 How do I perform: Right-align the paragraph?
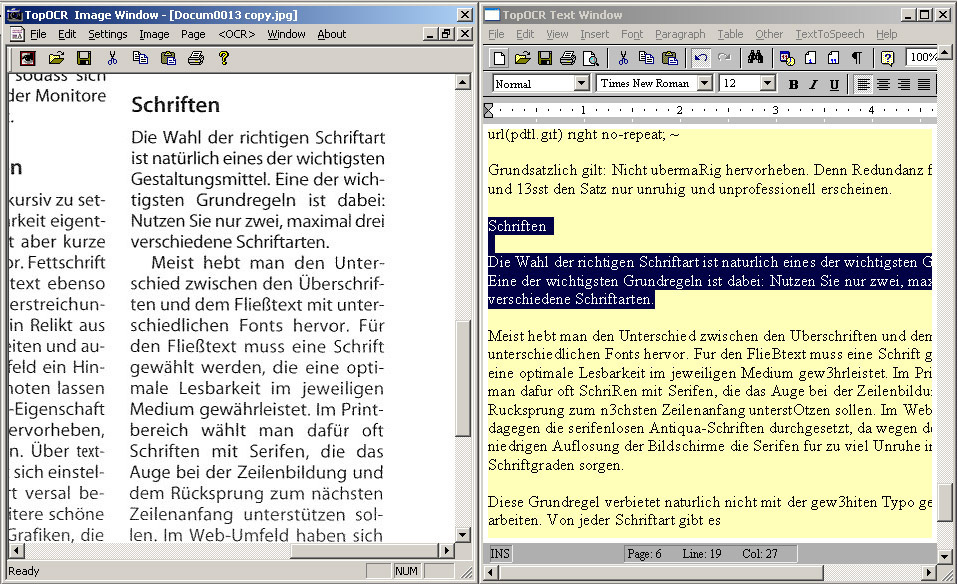click(904, 84)
